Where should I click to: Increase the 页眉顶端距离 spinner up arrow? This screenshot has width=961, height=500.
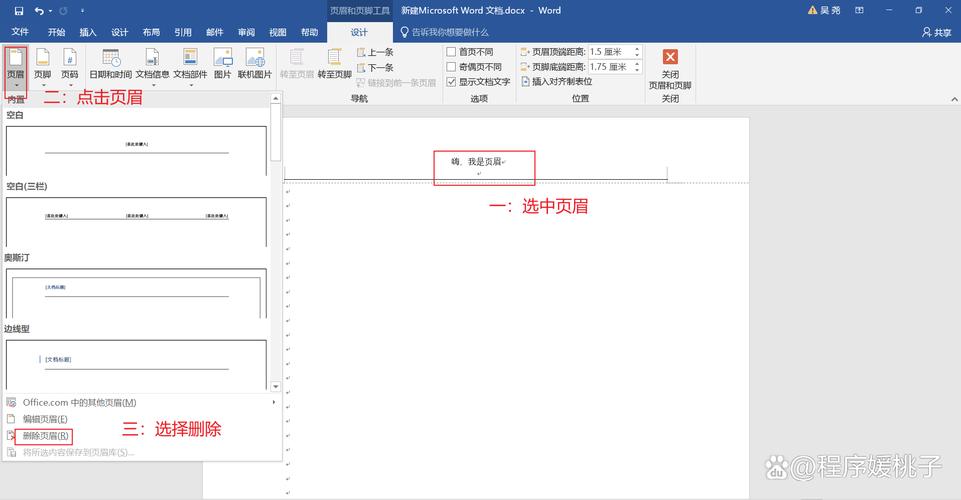coord(637,49)
